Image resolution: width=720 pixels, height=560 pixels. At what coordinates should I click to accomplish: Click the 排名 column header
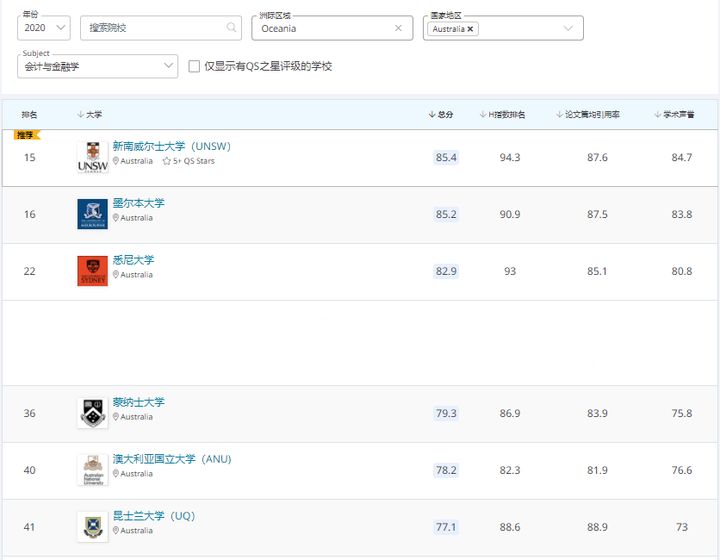coord(29,114)
